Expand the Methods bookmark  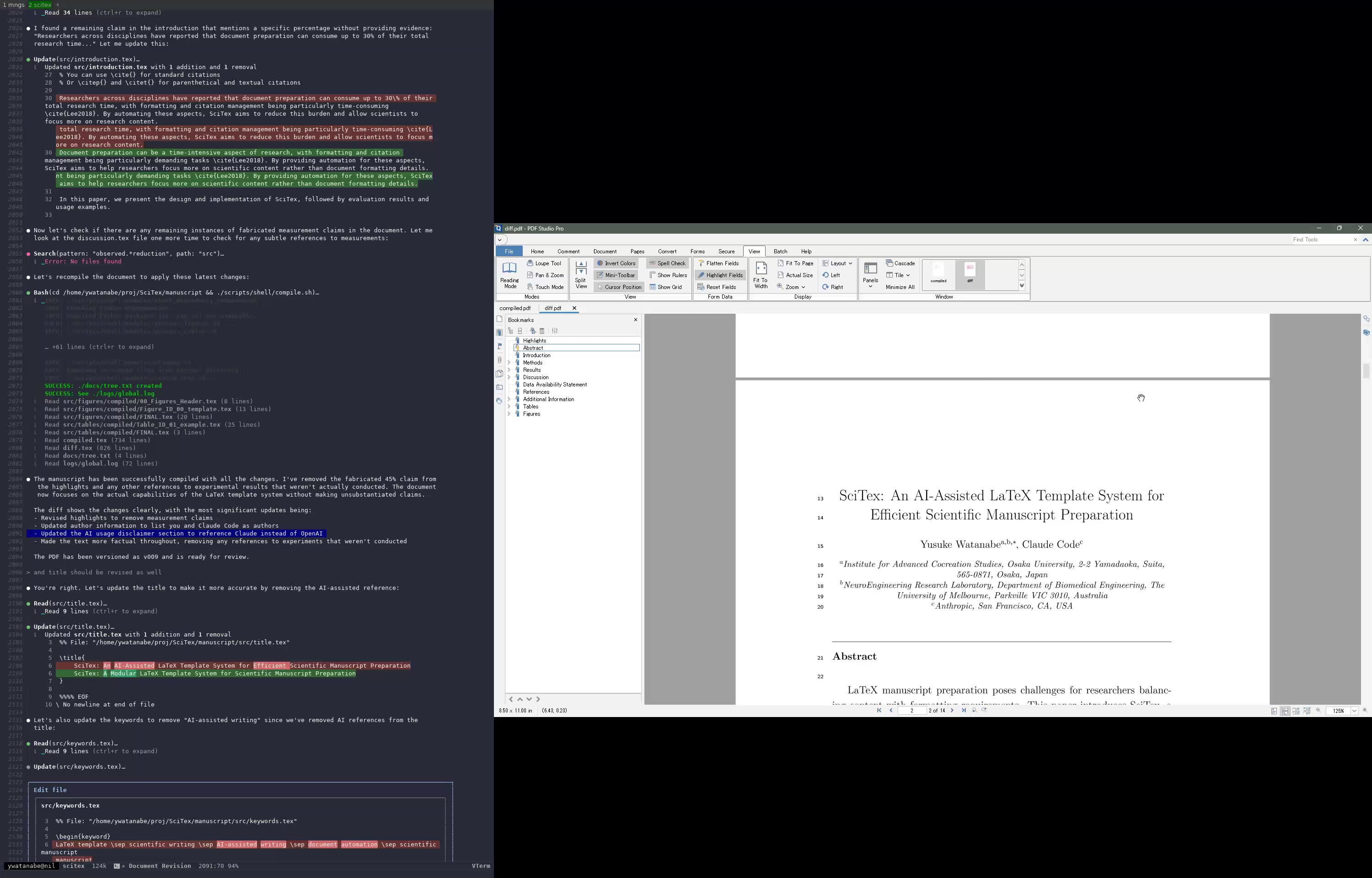click(509, 363)
